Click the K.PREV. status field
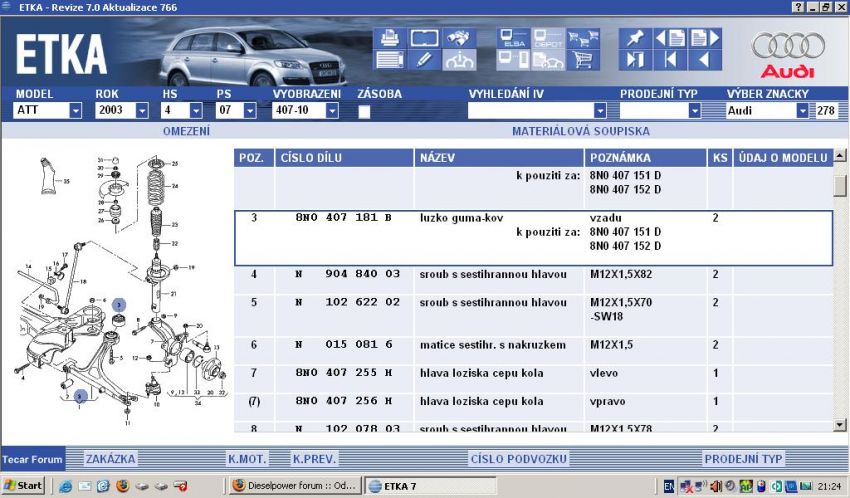The height and width of the screenshot is (498, 850). click(314, 459)
